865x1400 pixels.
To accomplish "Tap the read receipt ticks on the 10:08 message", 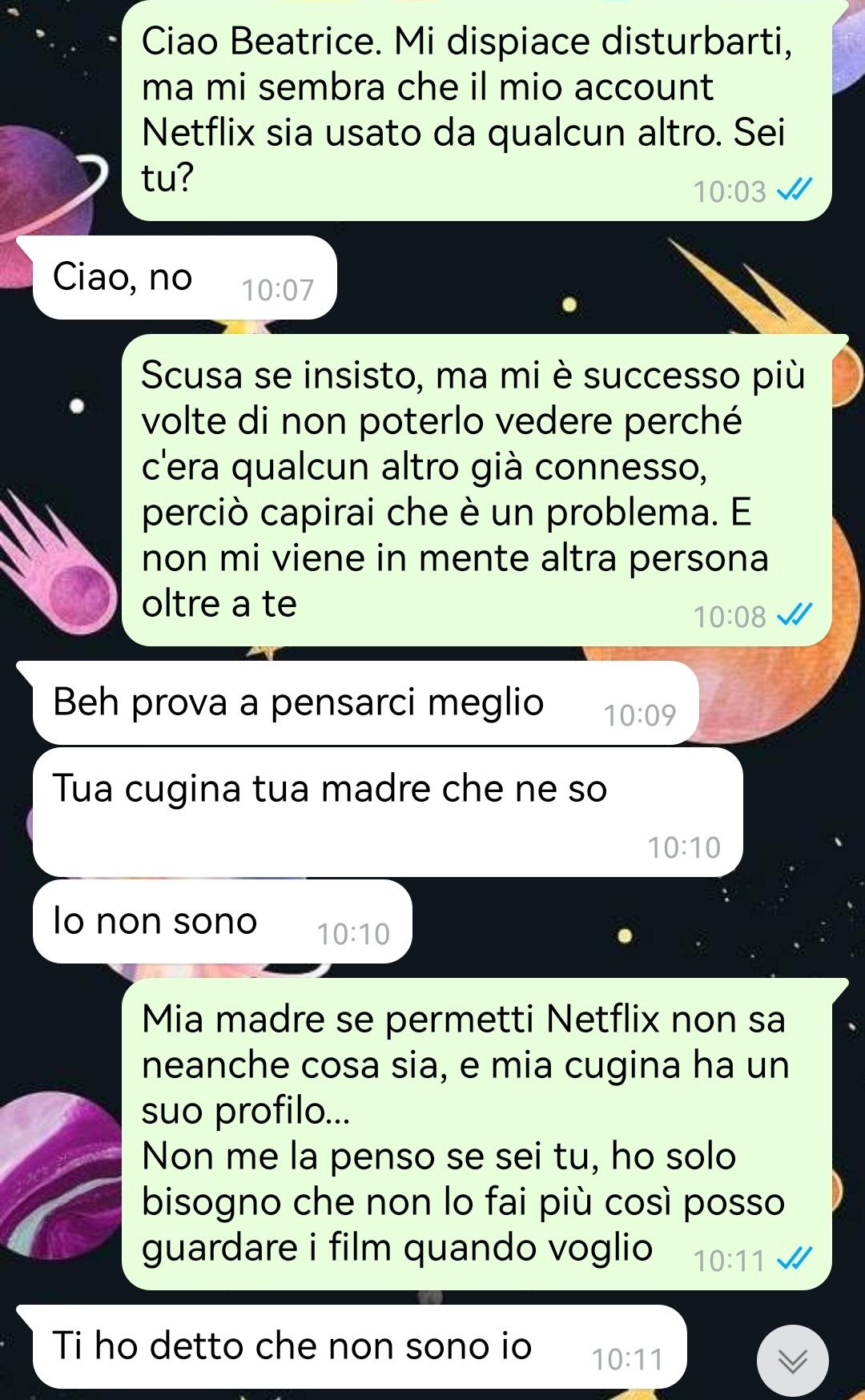I will point(795,616).
